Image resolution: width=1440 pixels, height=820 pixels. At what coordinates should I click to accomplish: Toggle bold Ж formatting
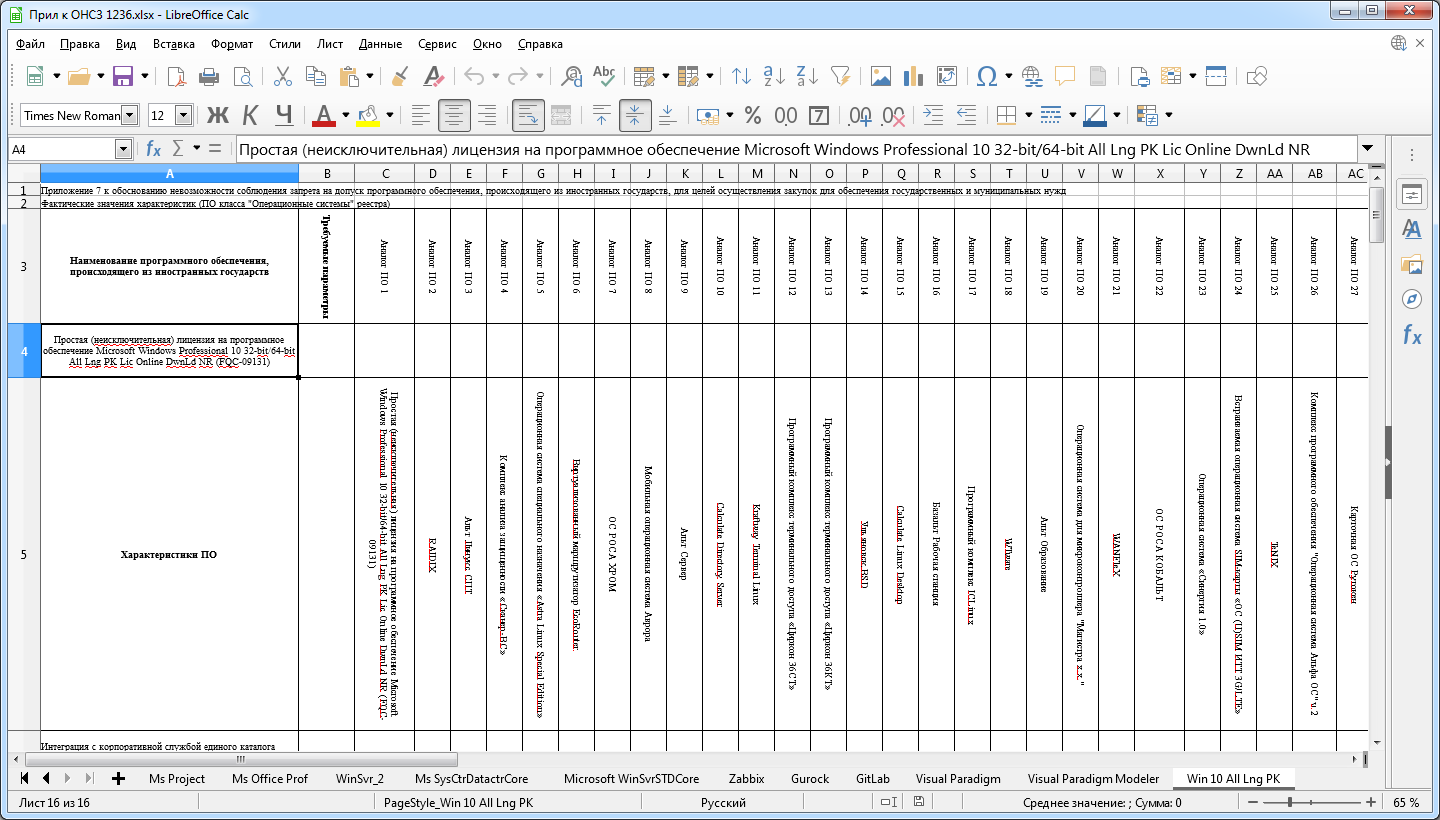218,115
